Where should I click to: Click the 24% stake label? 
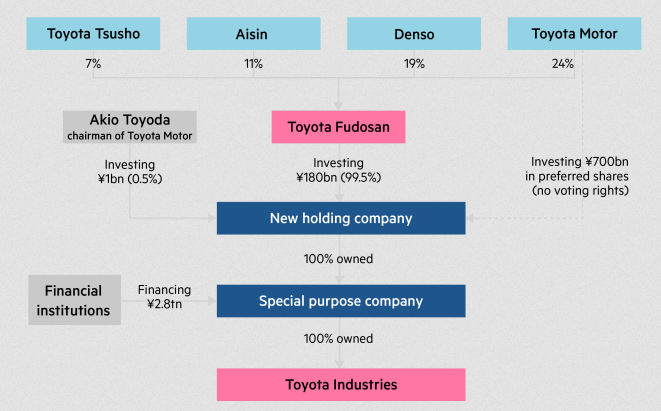pos(562,64)
